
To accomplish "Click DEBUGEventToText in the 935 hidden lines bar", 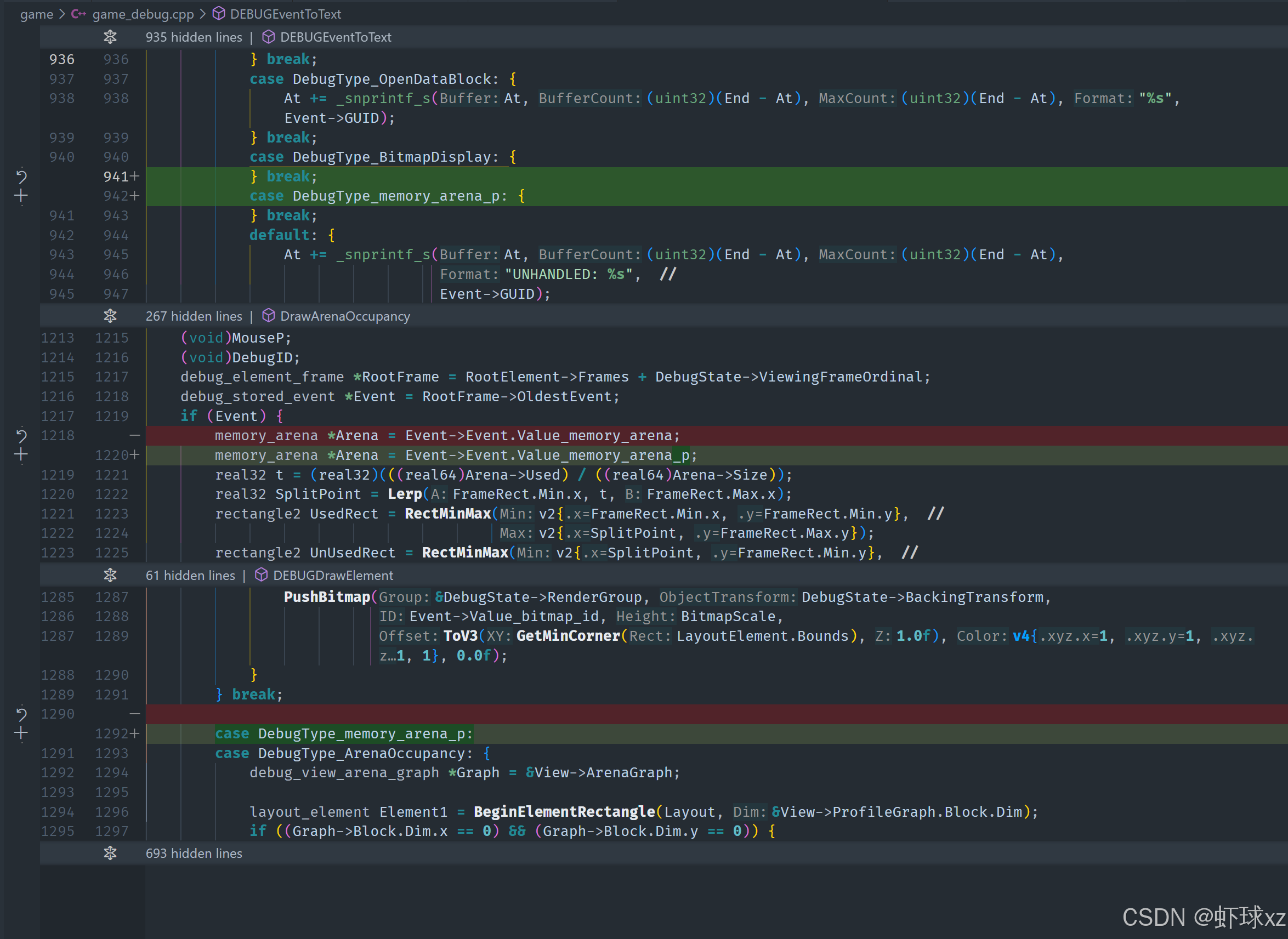I will pos(336,37).
